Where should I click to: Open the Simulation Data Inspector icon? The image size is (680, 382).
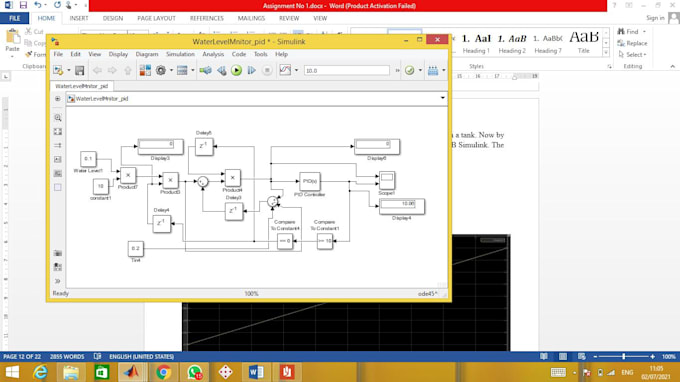[x=285, y=70]
